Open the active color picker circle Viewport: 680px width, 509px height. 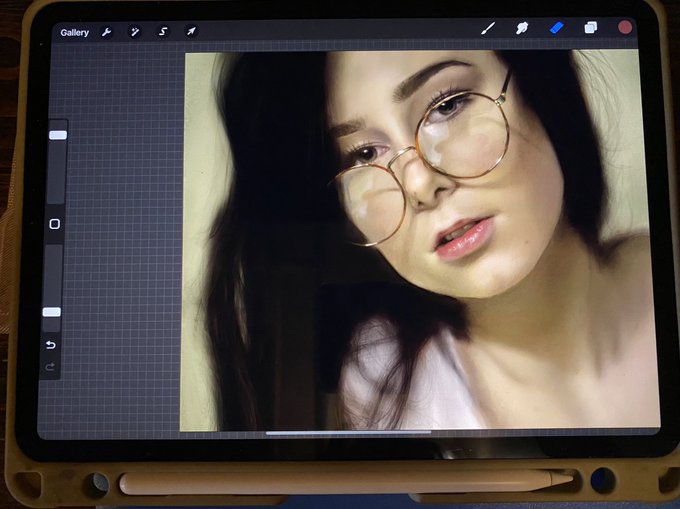click(625, 27)
